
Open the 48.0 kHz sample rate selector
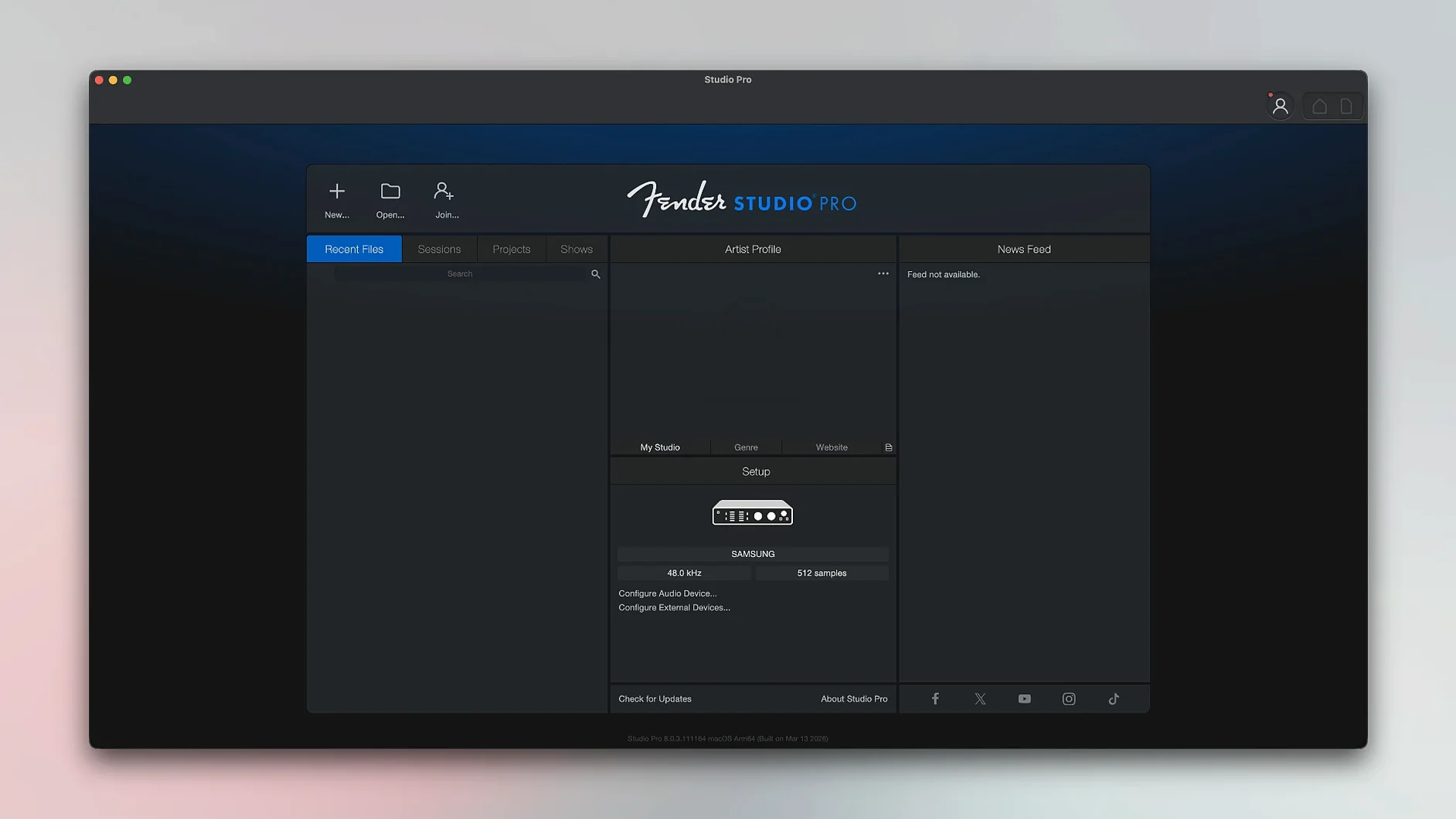[x=684, y=573]
